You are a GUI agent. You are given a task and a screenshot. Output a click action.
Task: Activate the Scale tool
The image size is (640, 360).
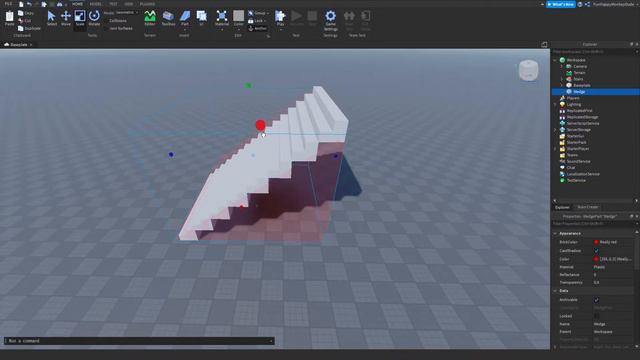point(80,18)
